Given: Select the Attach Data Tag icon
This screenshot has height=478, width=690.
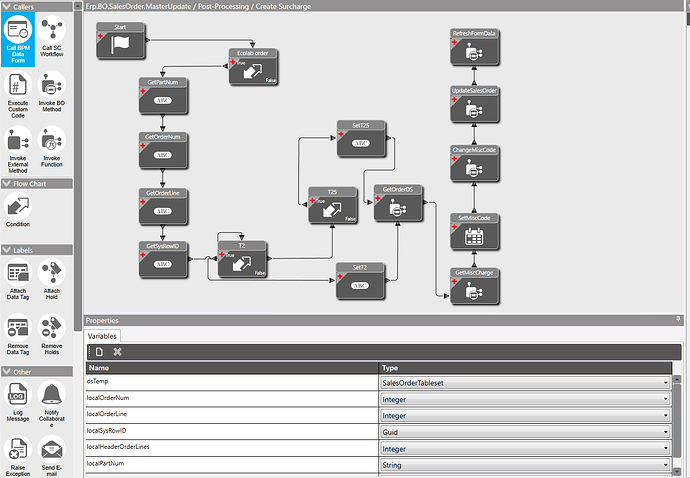Looking at the screenshot, I should 18,280.
